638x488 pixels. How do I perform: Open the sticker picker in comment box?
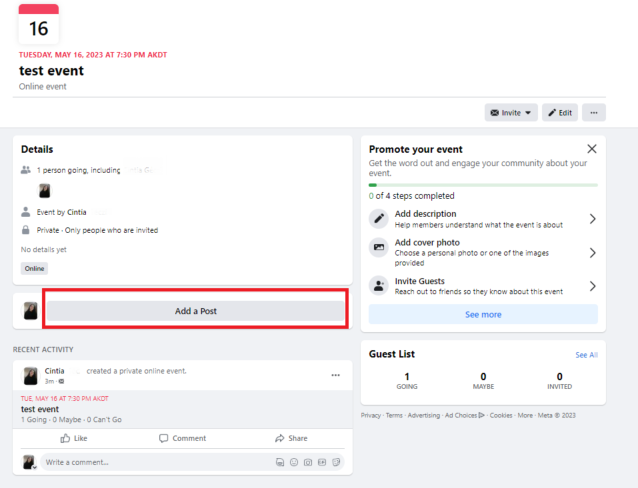point(336,463)
